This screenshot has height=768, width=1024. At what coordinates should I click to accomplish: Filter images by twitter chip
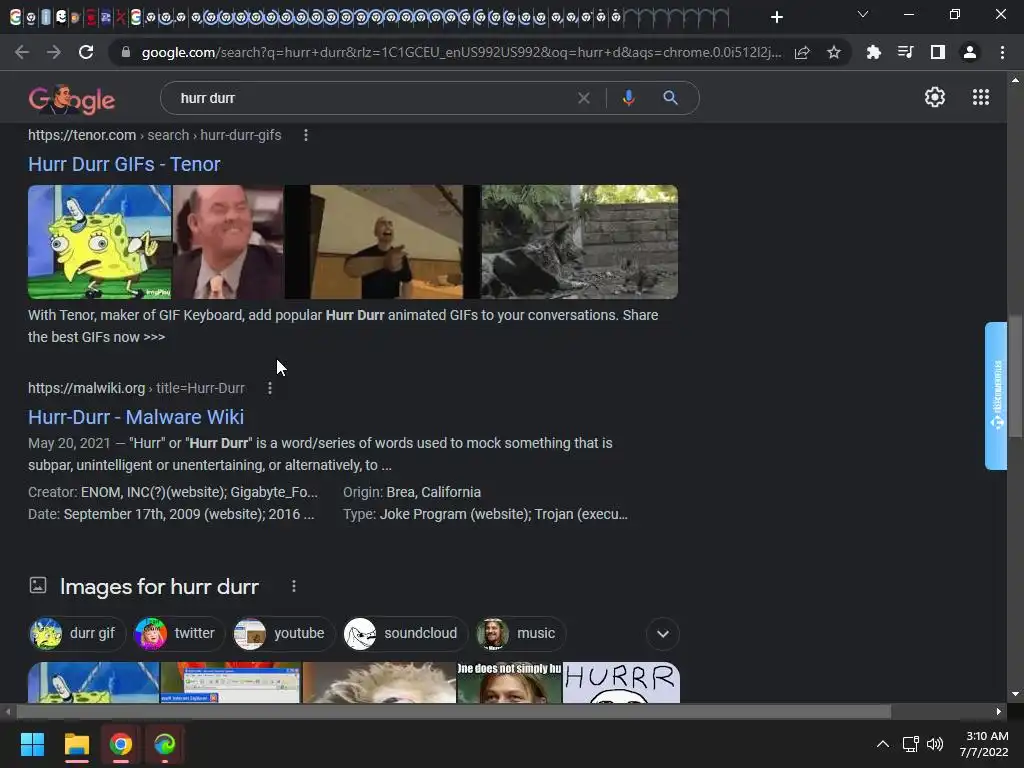pyautogui.click(x=178, y=633)
